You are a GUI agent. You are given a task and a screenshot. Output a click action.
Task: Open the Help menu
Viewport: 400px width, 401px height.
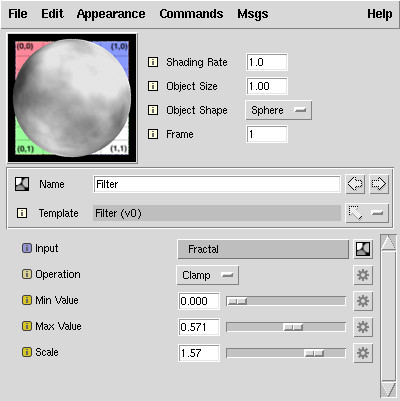pyautogui.click(x=380, y=14)
